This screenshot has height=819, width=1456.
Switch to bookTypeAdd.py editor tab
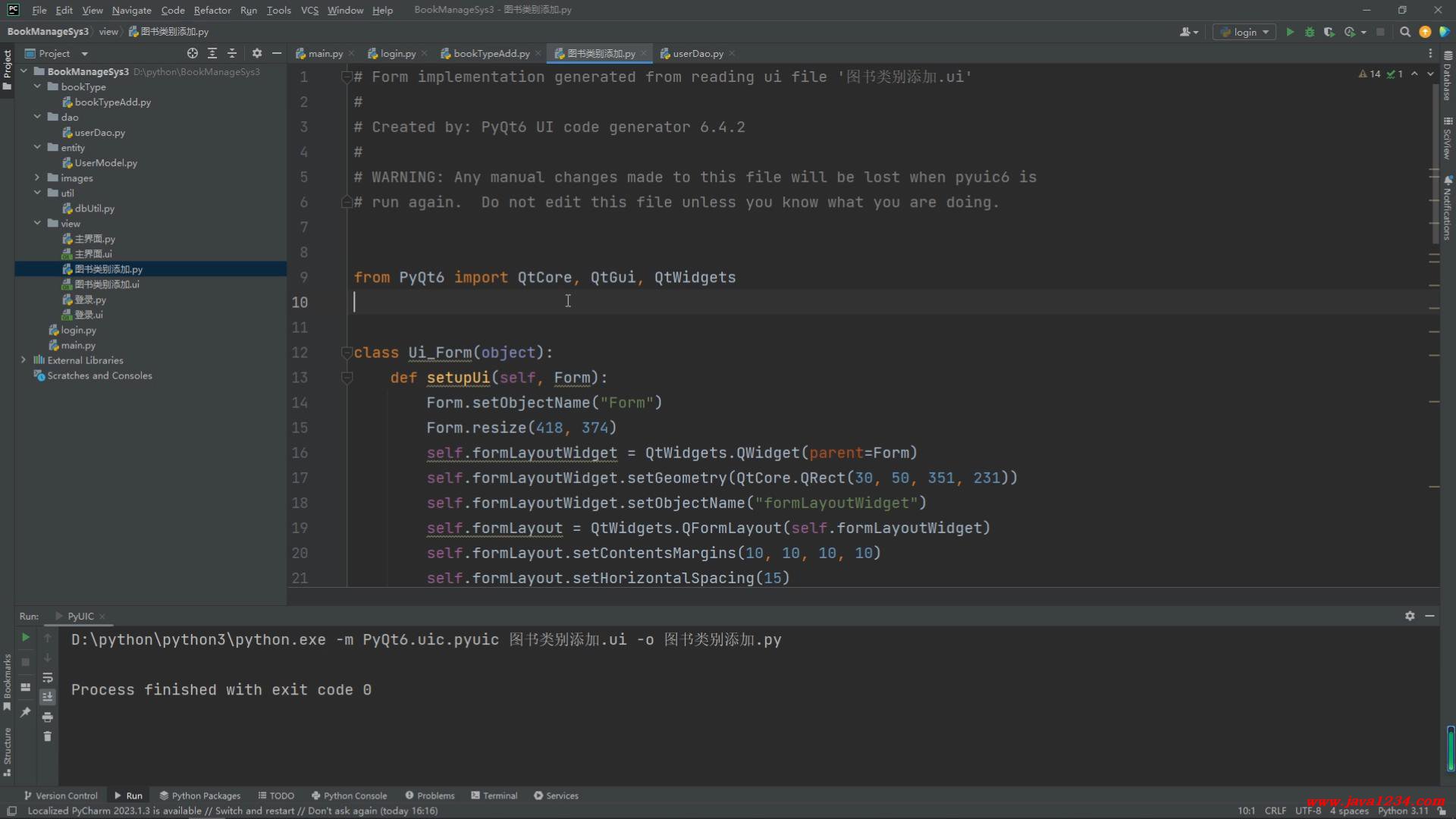tap(491, 53)
